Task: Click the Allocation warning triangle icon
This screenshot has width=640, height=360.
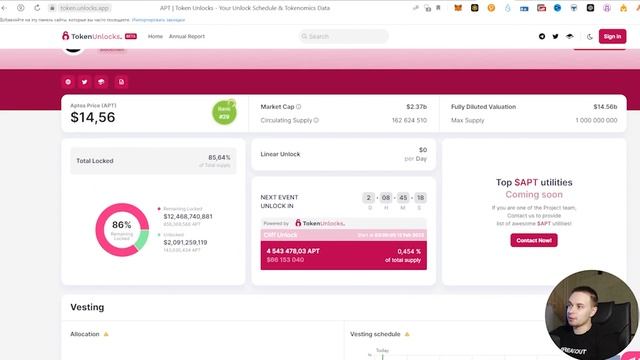Action: [x=106, y=334]
